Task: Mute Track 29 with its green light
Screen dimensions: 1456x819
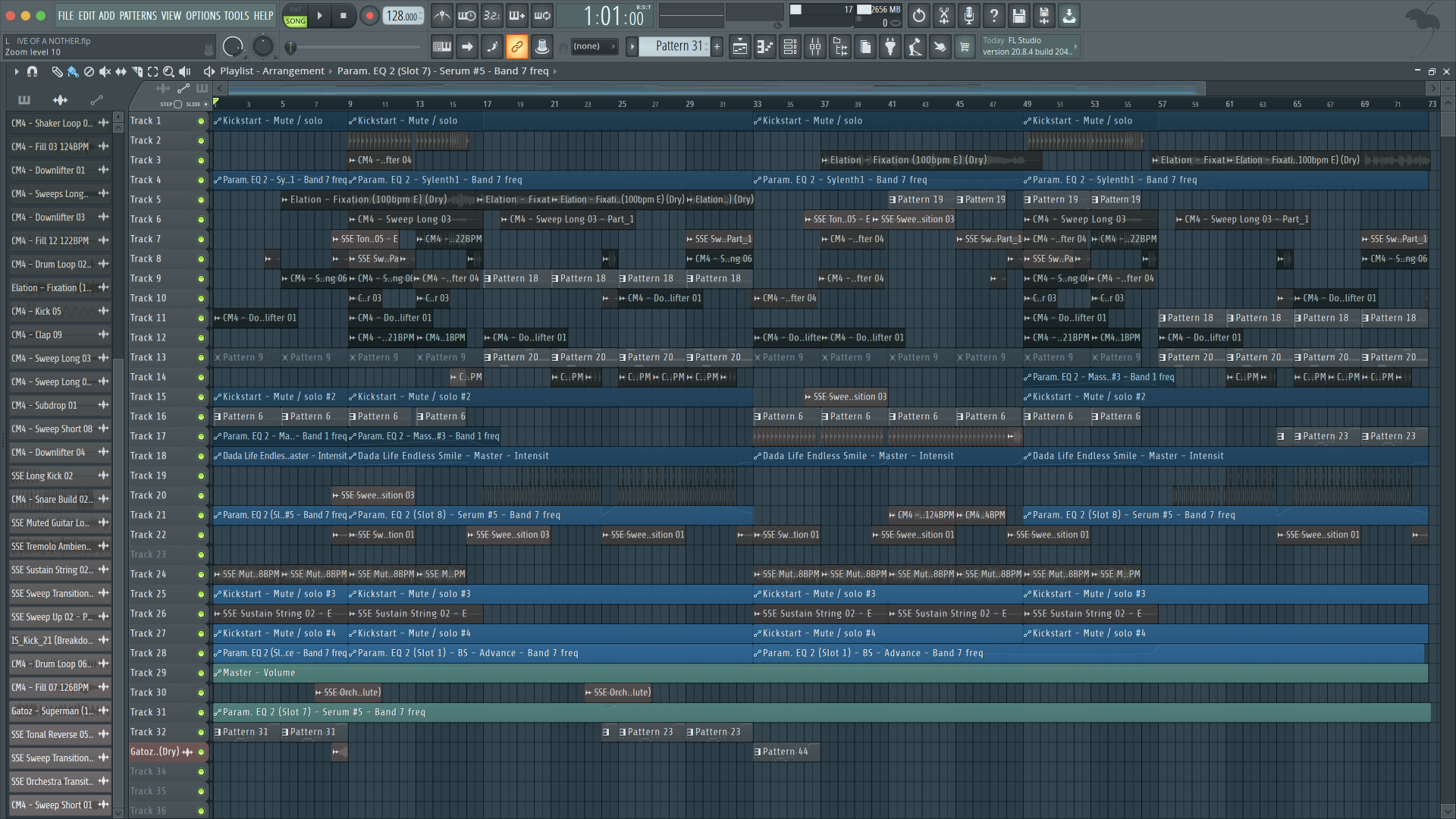Action: 201,673
